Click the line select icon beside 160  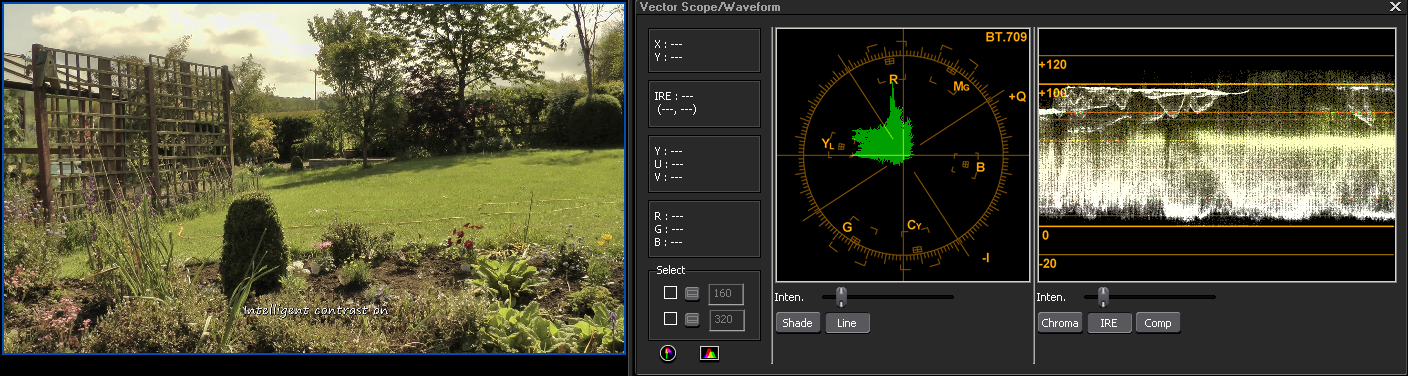(x=692, y=293)
